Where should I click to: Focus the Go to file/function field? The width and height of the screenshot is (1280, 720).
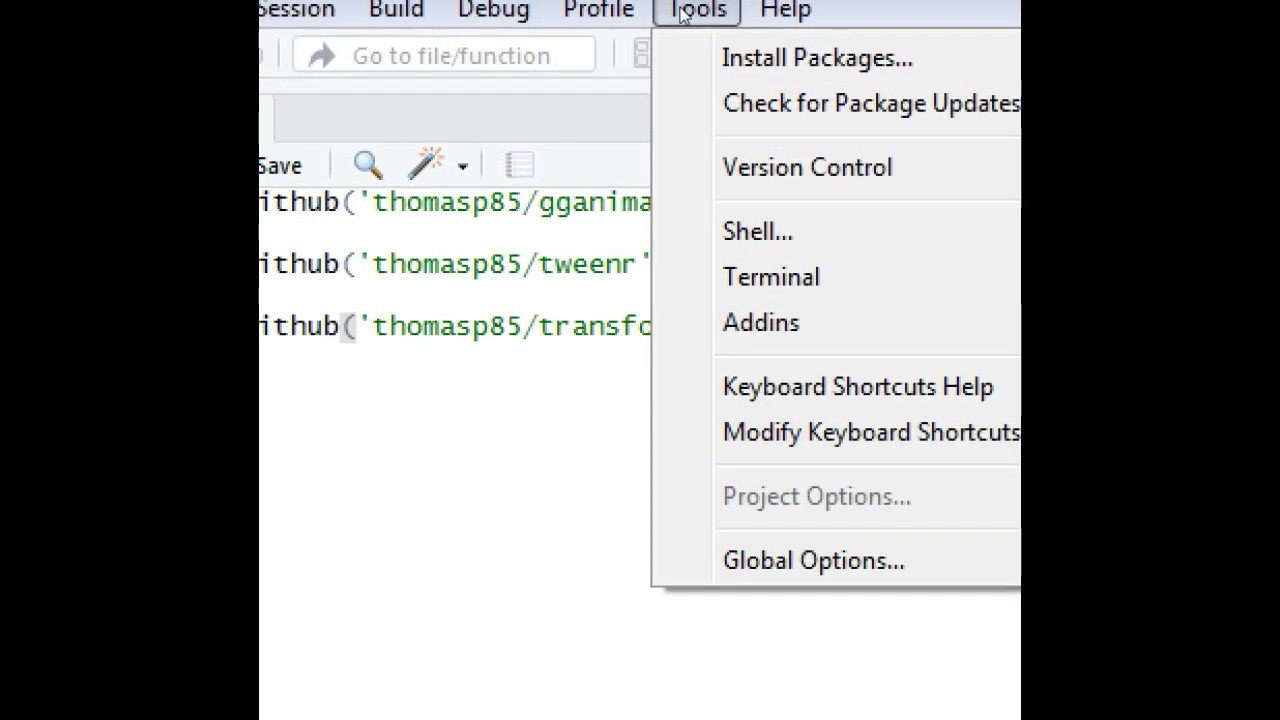(445, 56)
